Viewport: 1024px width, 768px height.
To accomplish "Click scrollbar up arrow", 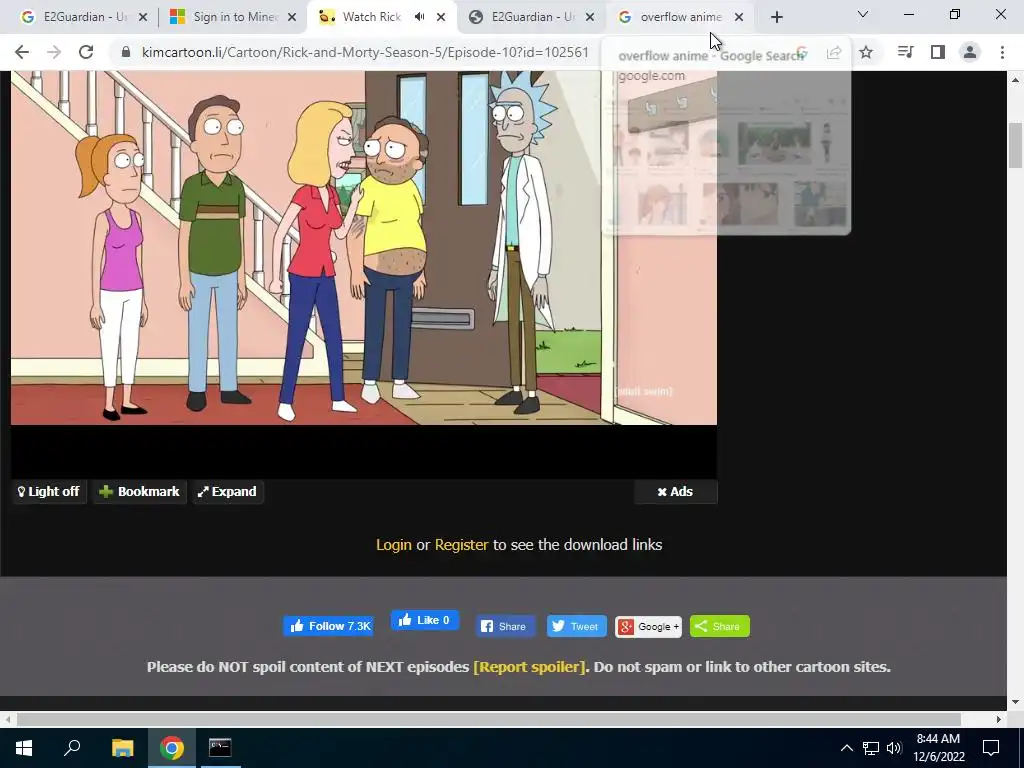I will (1016, 80).
